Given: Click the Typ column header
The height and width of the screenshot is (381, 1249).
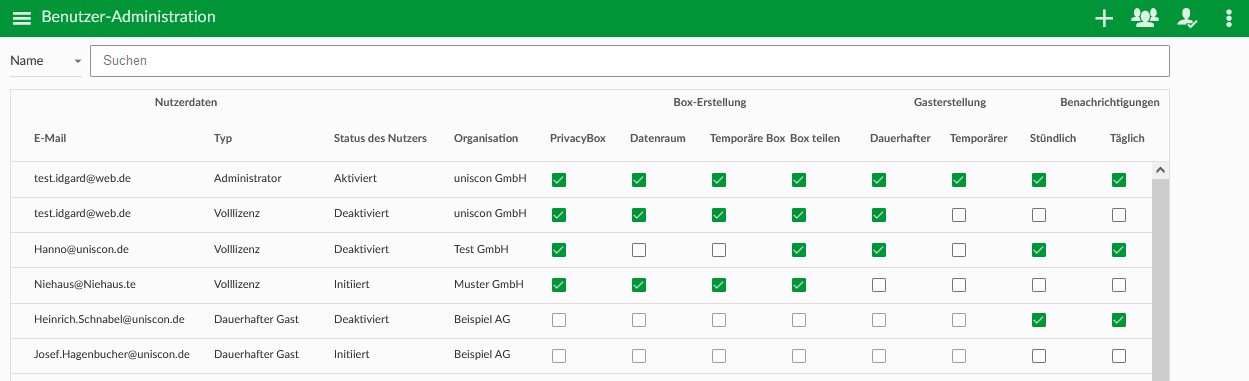Looking at the screenshot, I should pos(222,138).
